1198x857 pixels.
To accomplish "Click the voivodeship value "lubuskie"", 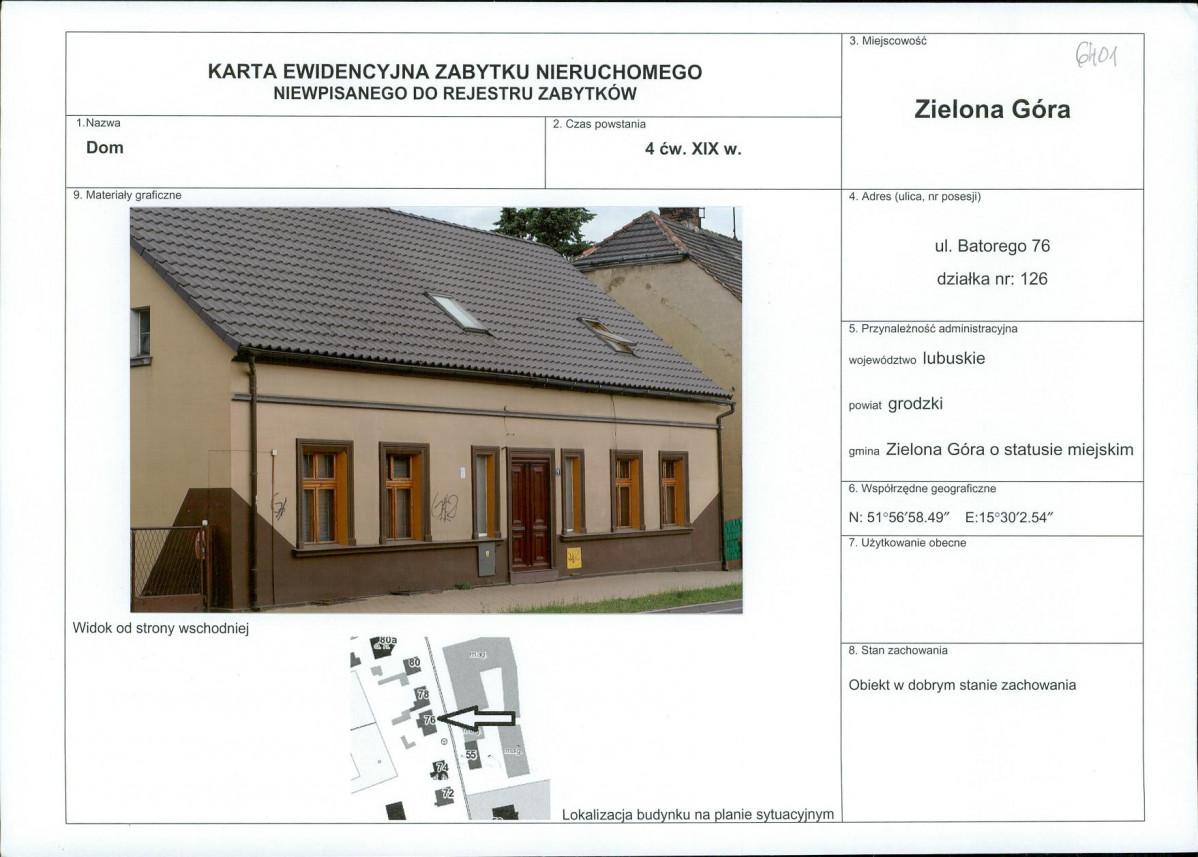I will (x=954, y=358).
